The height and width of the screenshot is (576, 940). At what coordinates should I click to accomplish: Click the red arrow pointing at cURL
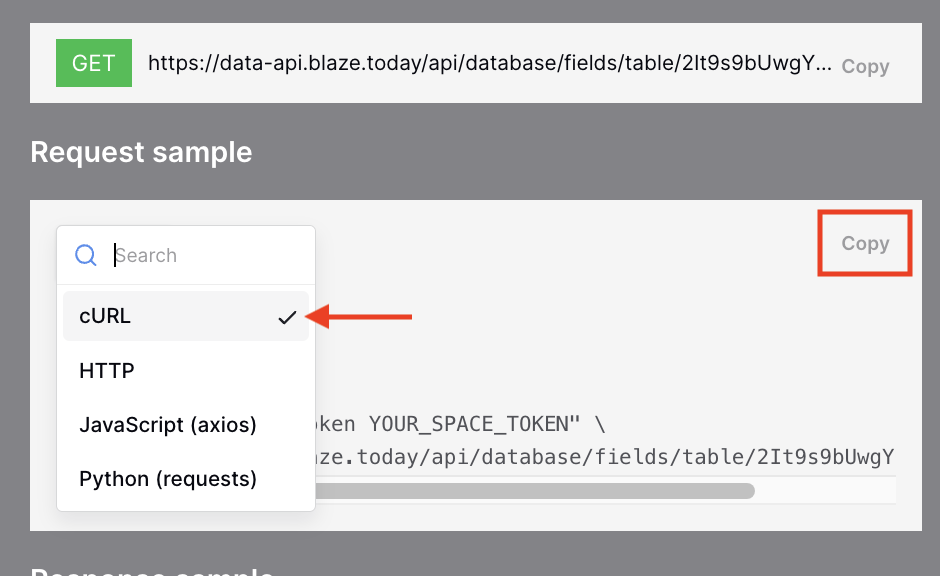[x=358, y=316]
